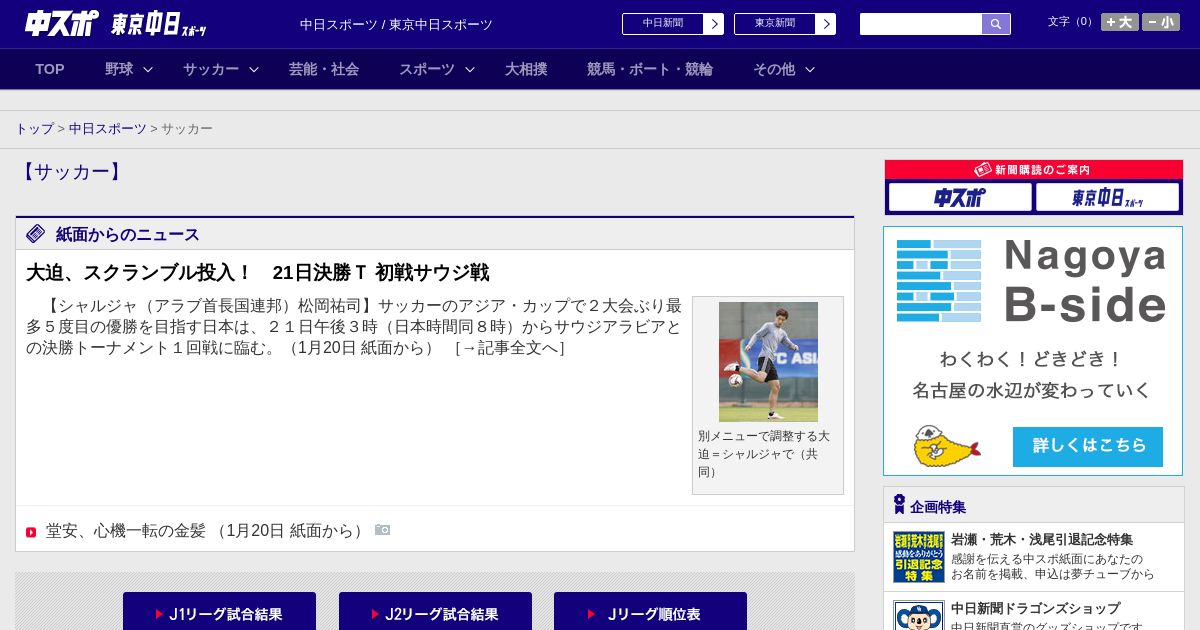Open the 野球 menu item
Image resolution: width=1200 pixels, height=630 pixels.
[119, 69]
